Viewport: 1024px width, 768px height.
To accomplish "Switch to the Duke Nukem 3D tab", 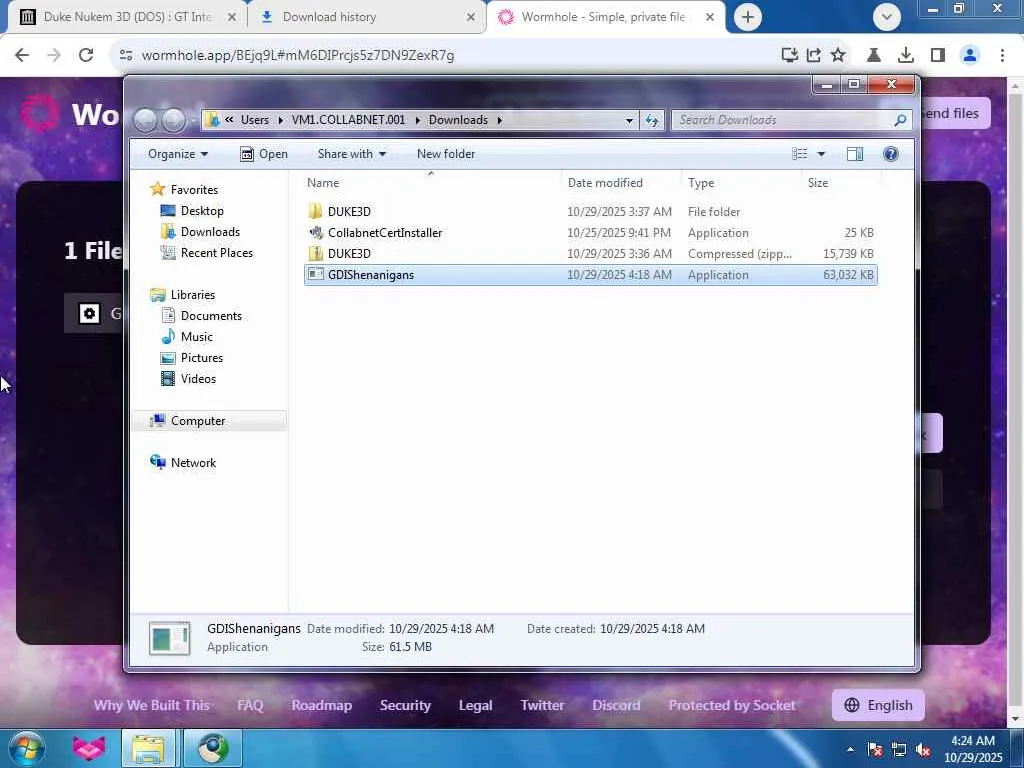I will (x=127, y=17).
